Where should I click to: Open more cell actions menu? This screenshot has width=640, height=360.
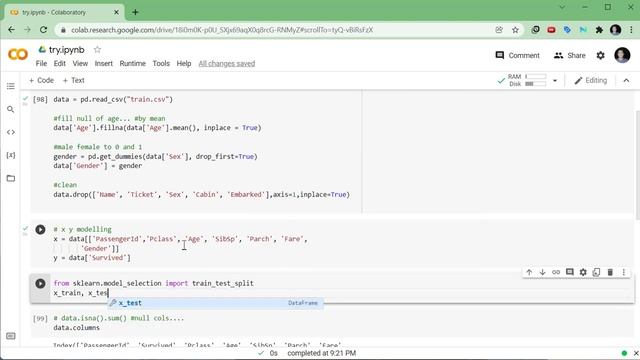pyautogui.click(x=624, y=272)
